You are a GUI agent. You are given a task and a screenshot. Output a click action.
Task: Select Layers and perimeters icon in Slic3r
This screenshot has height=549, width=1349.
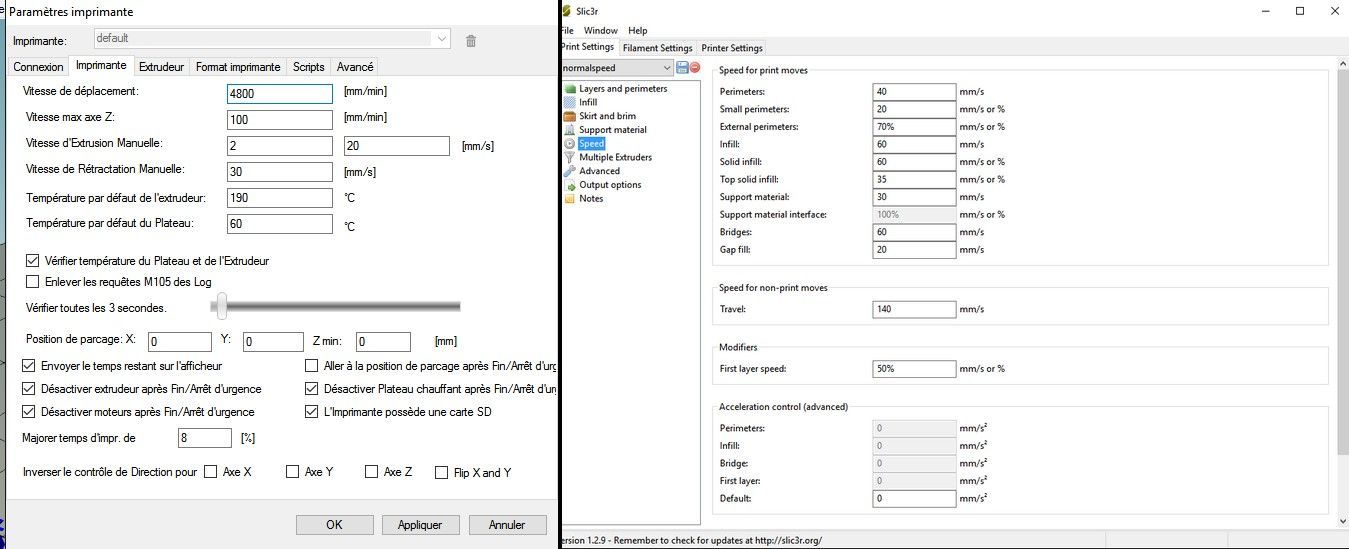coord(570,88)
